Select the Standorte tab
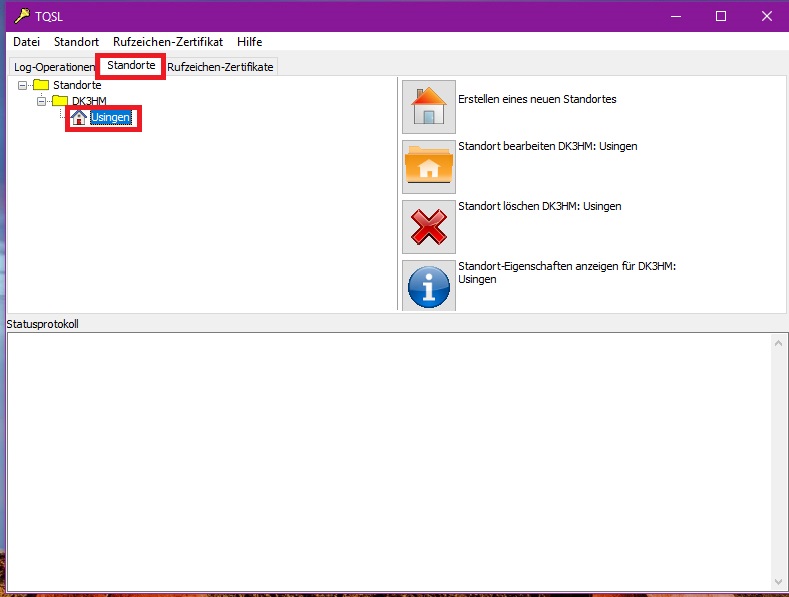This screenshot has height=597, width=789. click(131, 65)
